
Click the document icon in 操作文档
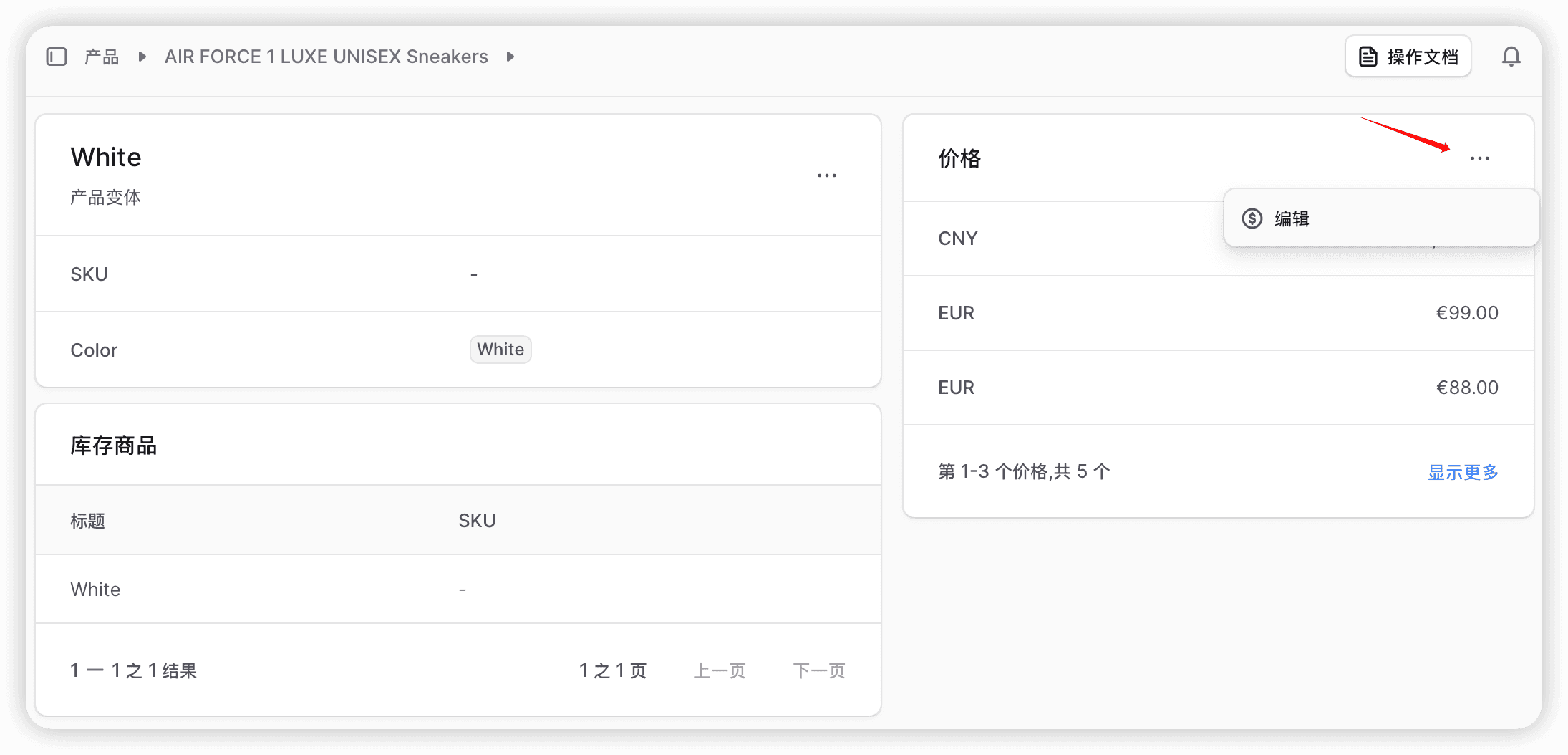[1368, 57]
